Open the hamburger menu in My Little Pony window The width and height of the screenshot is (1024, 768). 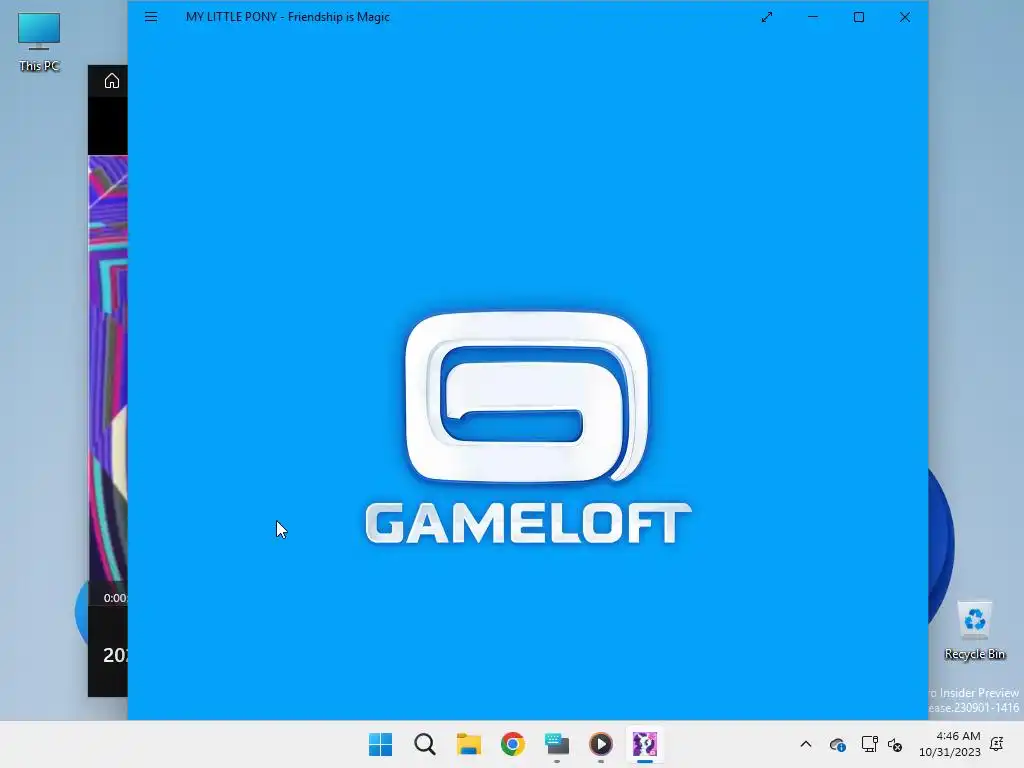pyautogui.click(x=151, y=17)
